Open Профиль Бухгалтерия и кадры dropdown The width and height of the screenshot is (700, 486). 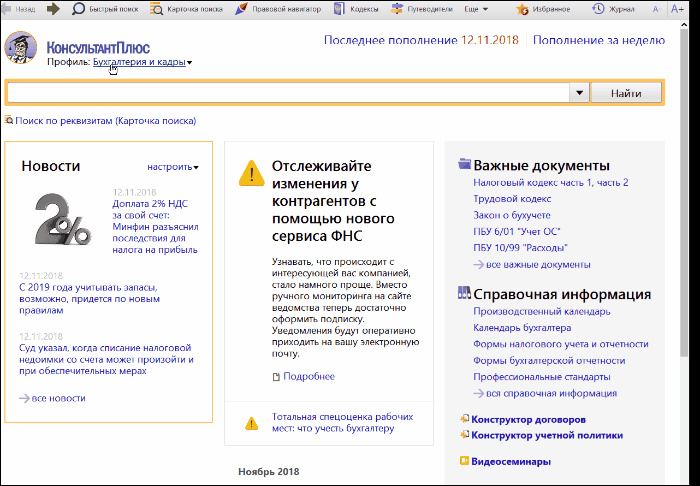pyautogui.click(x=142, y=62)
